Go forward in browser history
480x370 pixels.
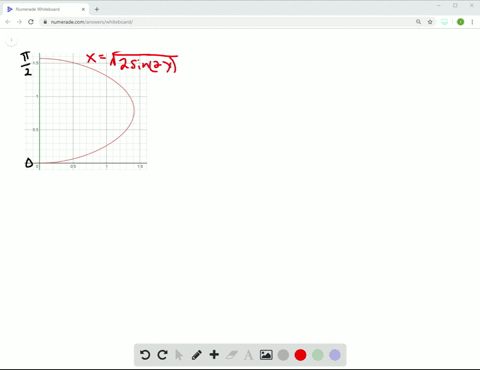19,22
